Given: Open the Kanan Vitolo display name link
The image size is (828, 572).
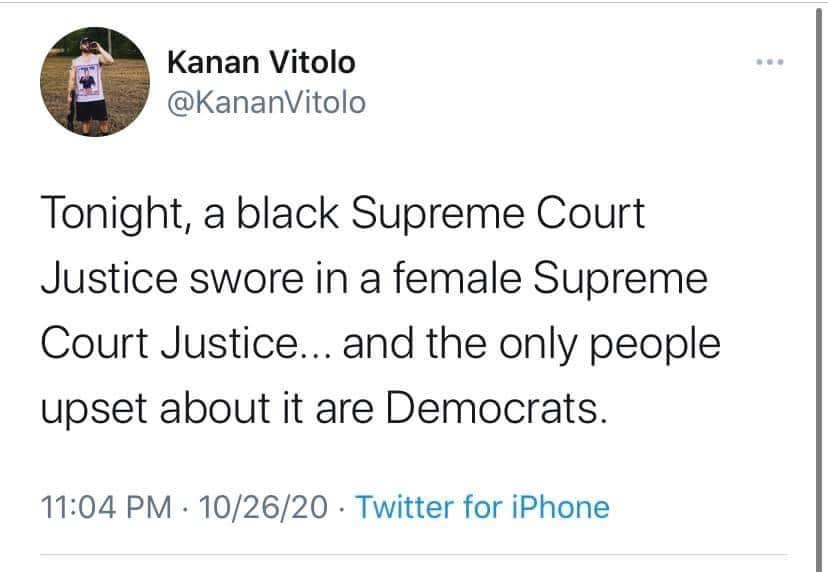Looking at the screenshot, I should (x=260, y=62).
